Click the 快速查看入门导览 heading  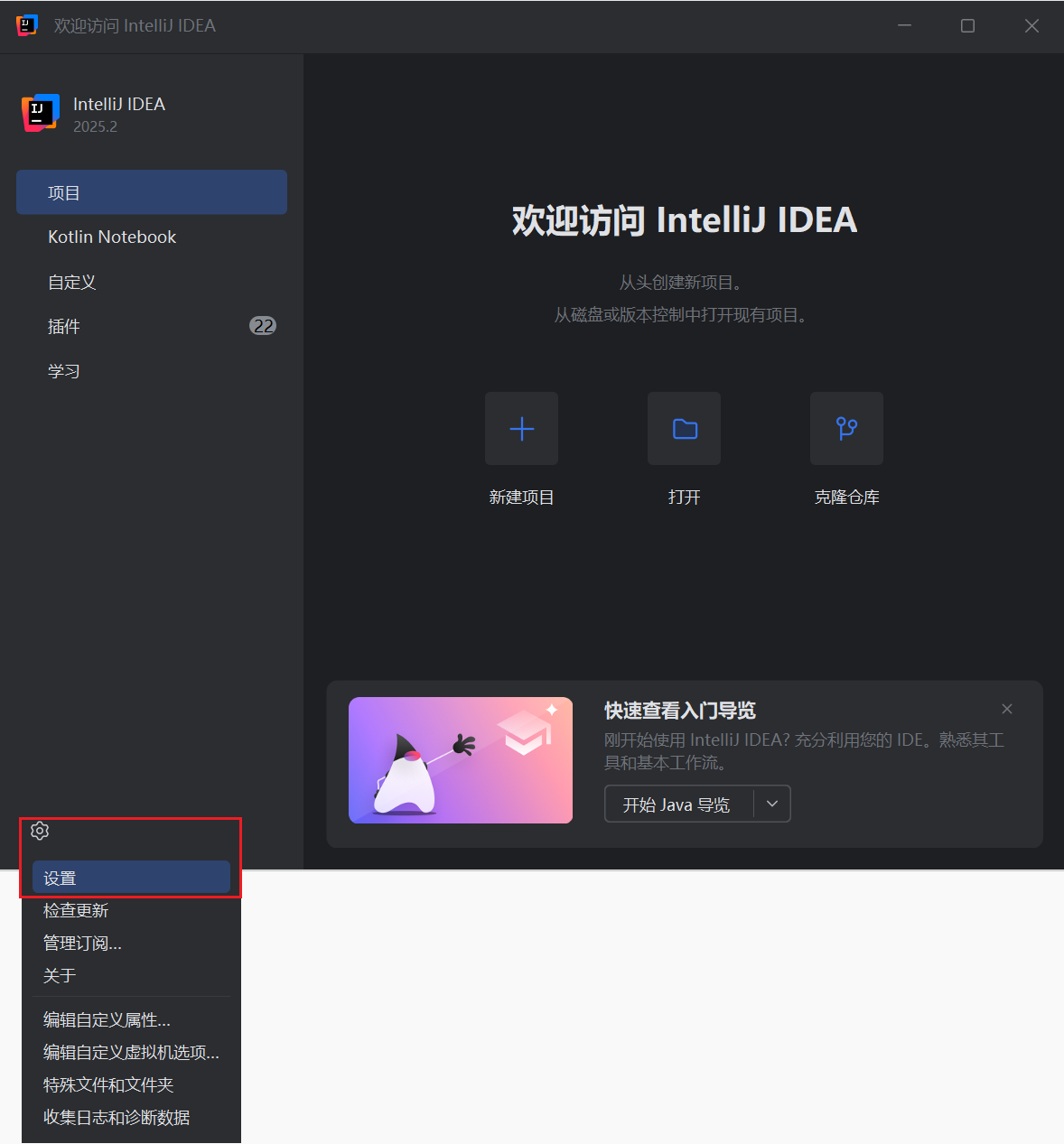(x=680, y=711)
